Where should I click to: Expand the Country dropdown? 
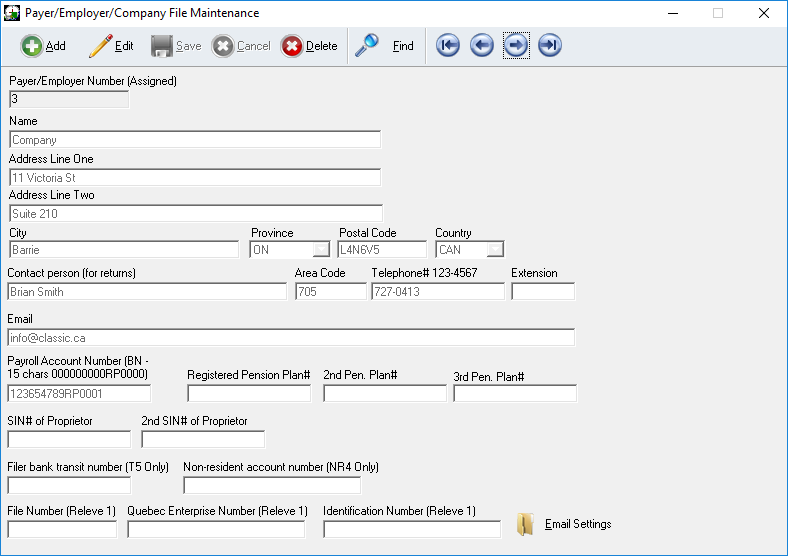[x=495, y=250]
